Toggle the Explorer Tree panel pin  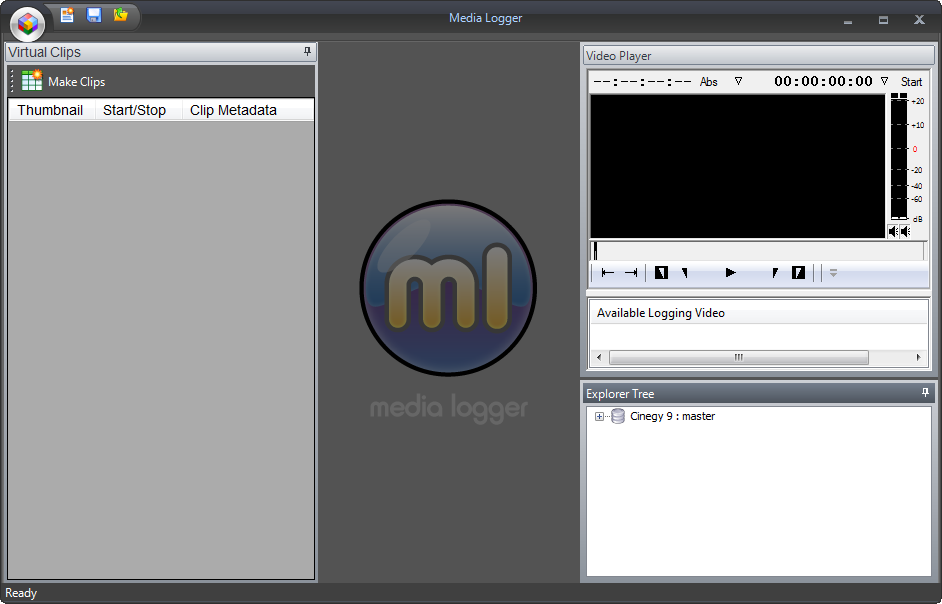[925, 393]
